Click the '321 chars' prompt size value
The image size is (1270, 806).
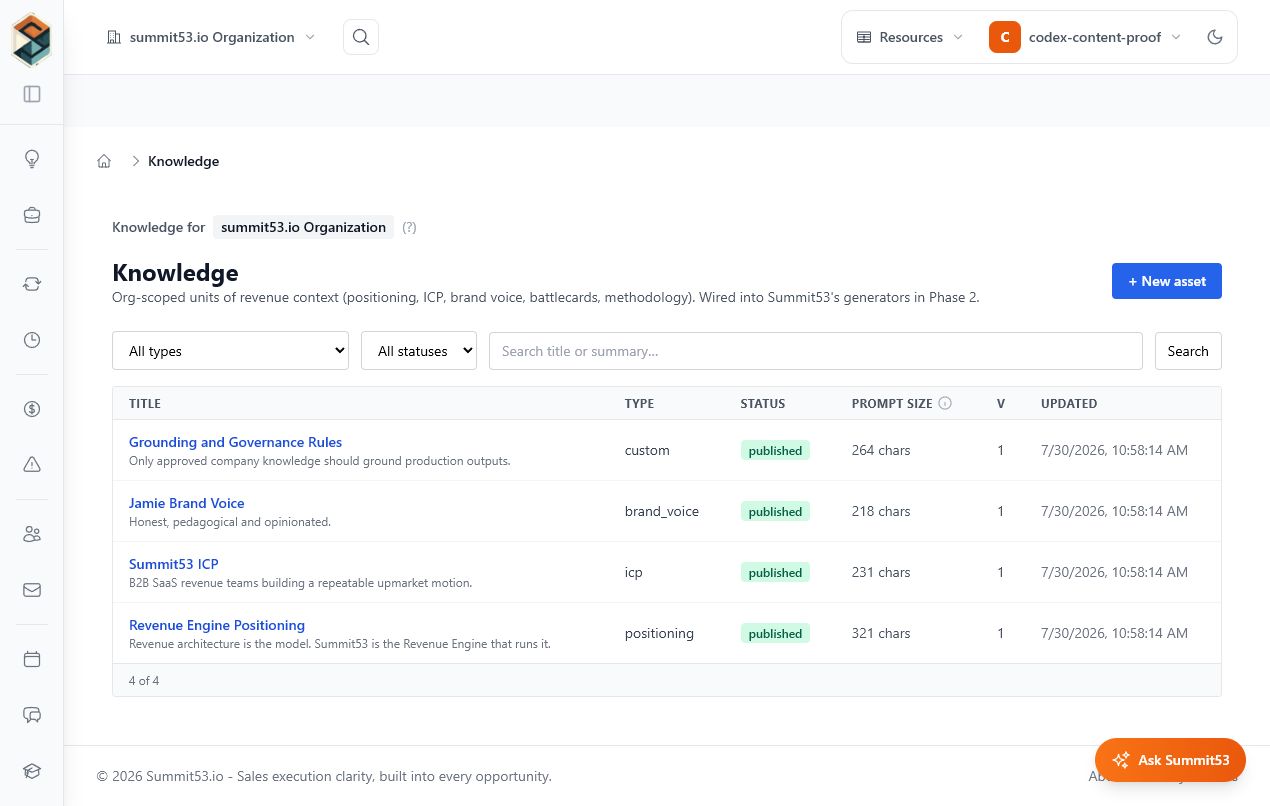[881, 633]
